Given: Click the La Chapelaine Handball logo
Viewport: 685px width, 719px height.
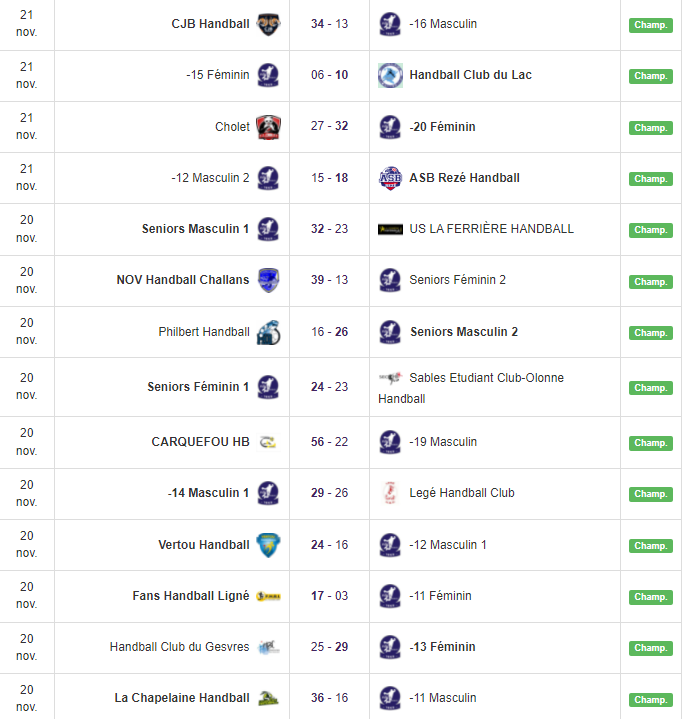Looking at the screenshot, I should 268,698.
